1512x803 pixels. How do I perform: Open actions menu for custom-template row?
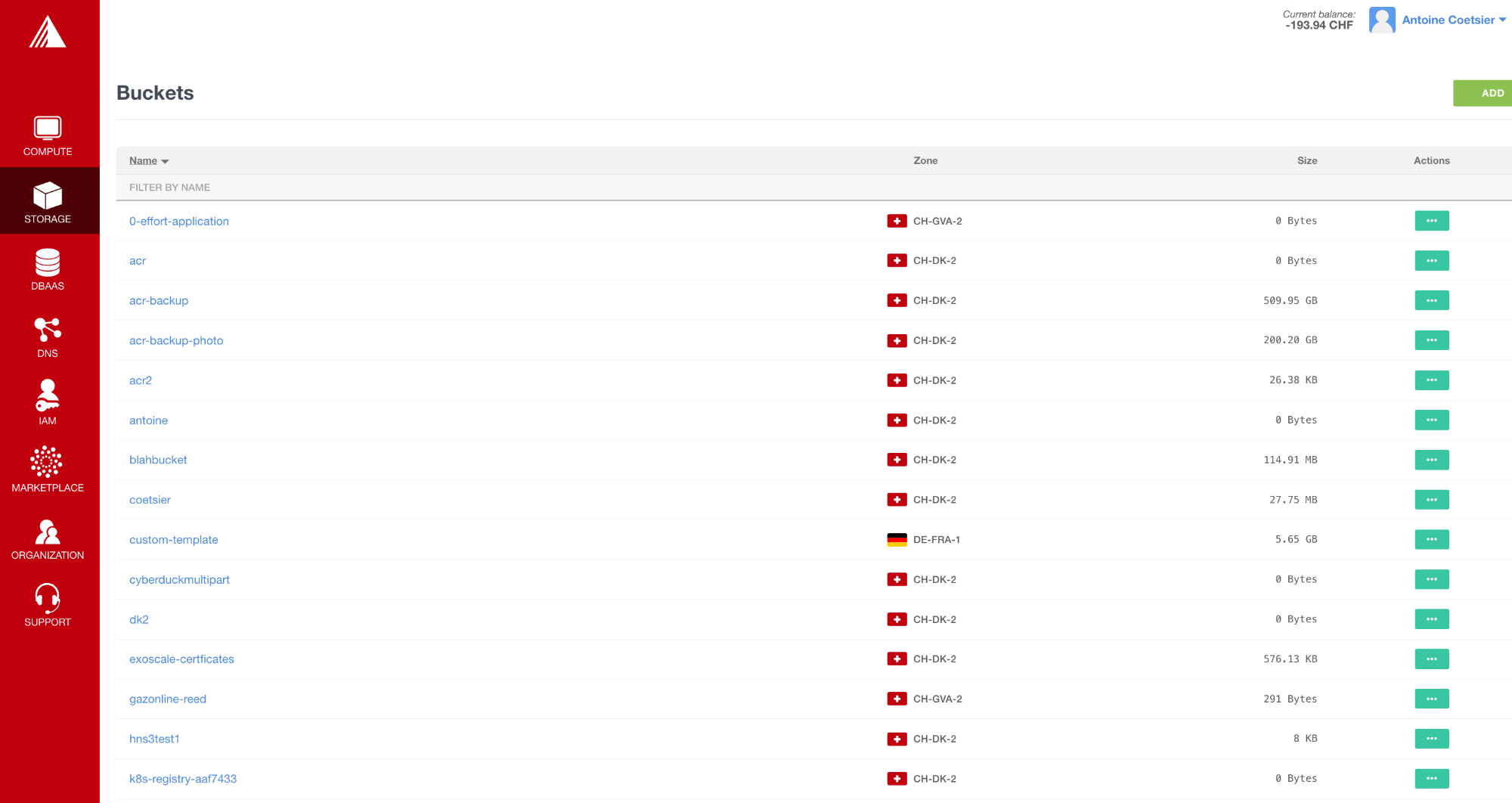click(1431, 539)
